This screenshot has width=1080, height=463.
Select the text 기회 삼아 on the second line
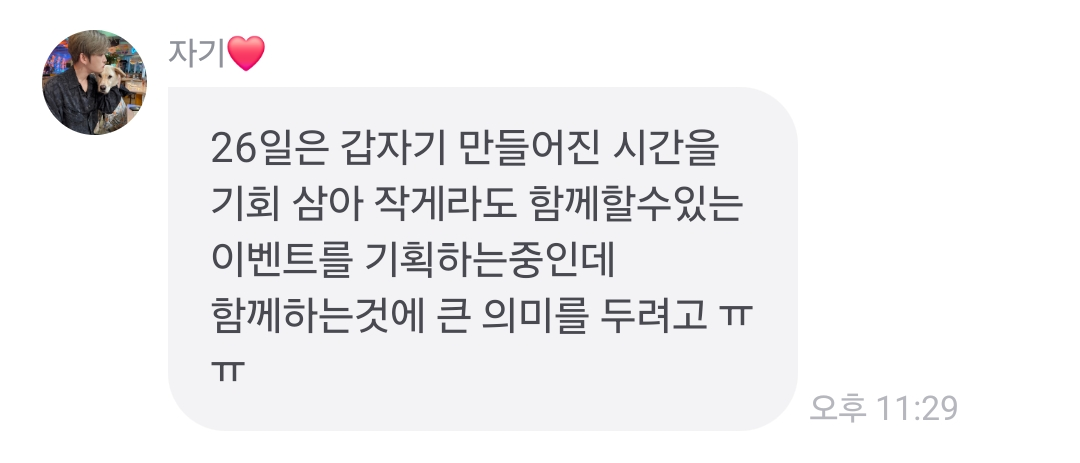coord(286,205)
